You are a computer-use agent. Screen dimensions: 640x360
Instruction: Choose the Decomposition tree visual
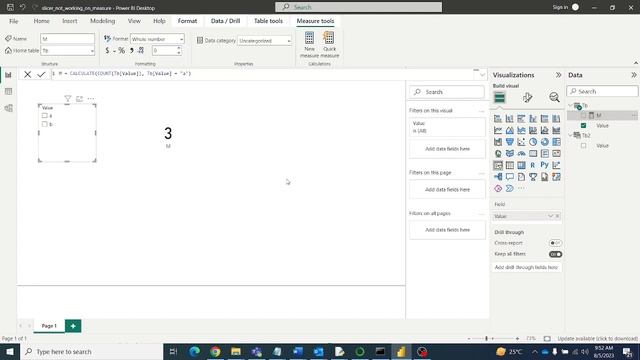click(x=498, y=177)
